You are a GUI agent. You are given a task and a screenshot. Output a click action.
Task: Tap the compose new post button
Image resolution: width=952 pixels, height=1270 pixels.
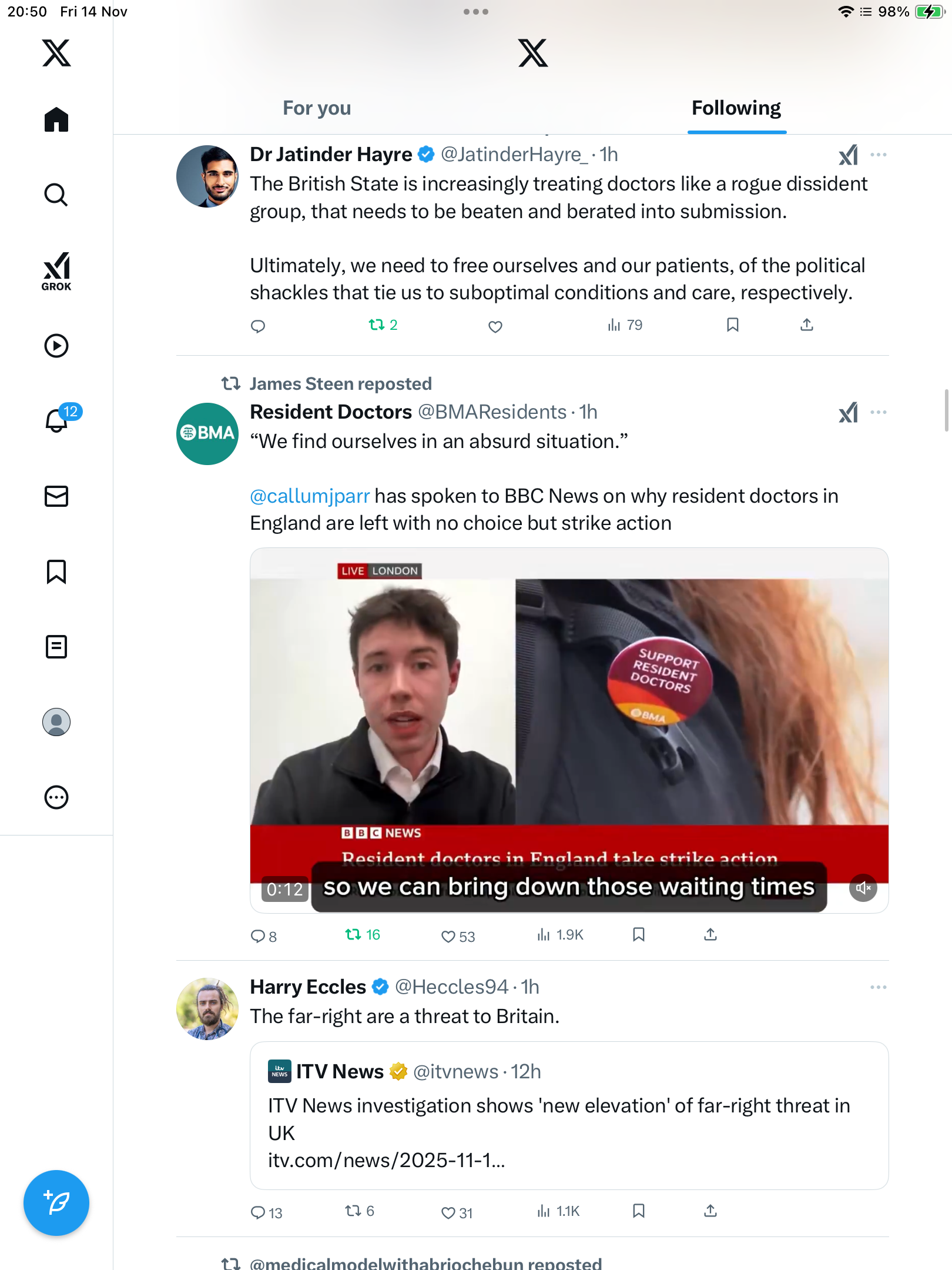[56, 1203]
